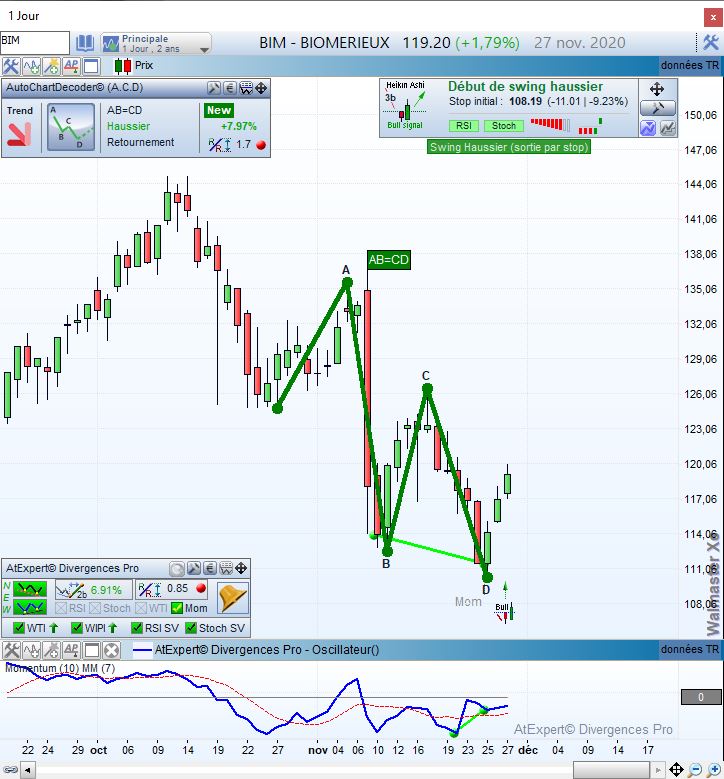
Task: Click the upper green divergence pattern icon
Action: (x=30, y=590)
